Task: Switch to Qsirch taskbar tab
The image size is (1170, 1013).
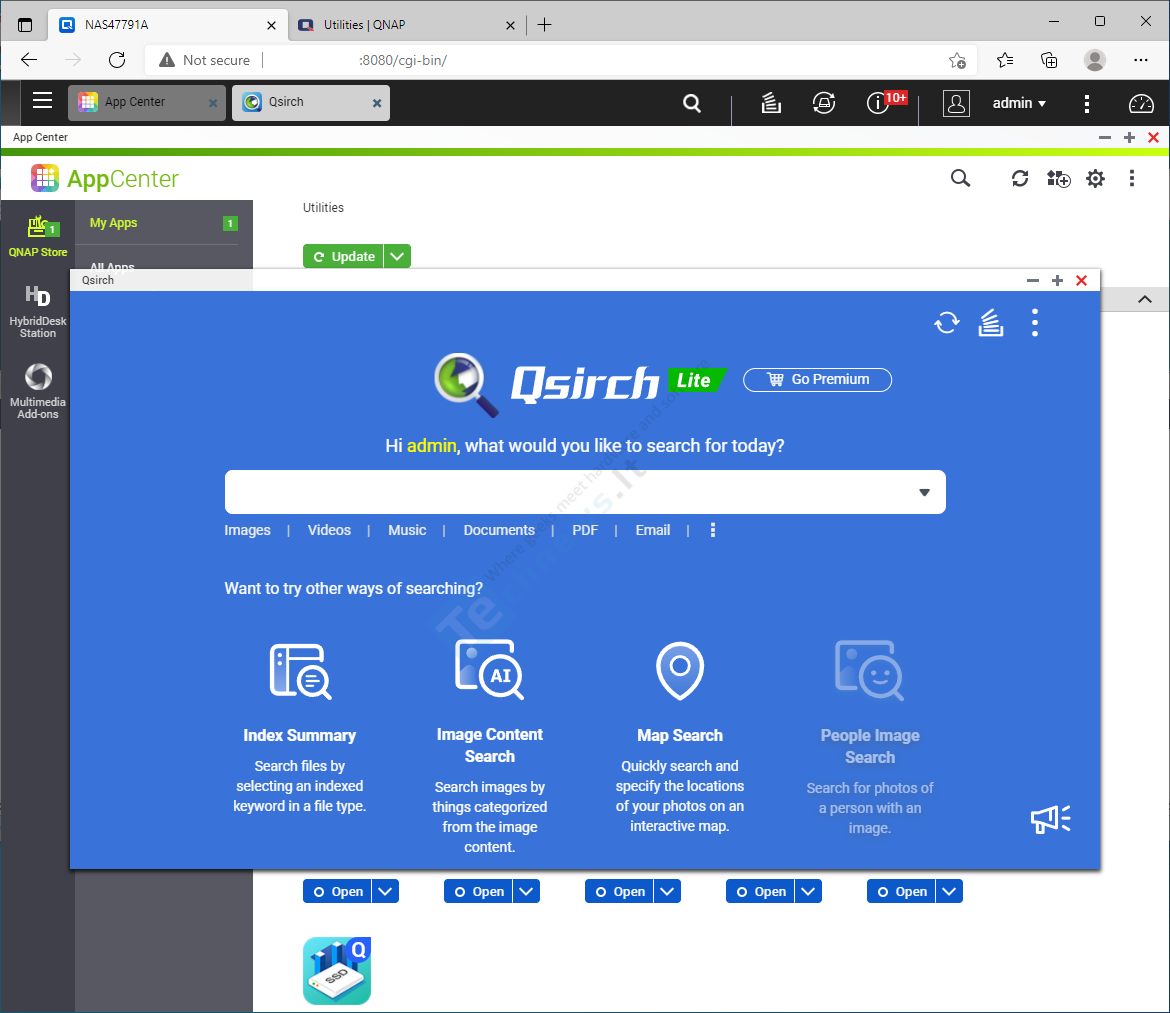Action: [310, 102]
